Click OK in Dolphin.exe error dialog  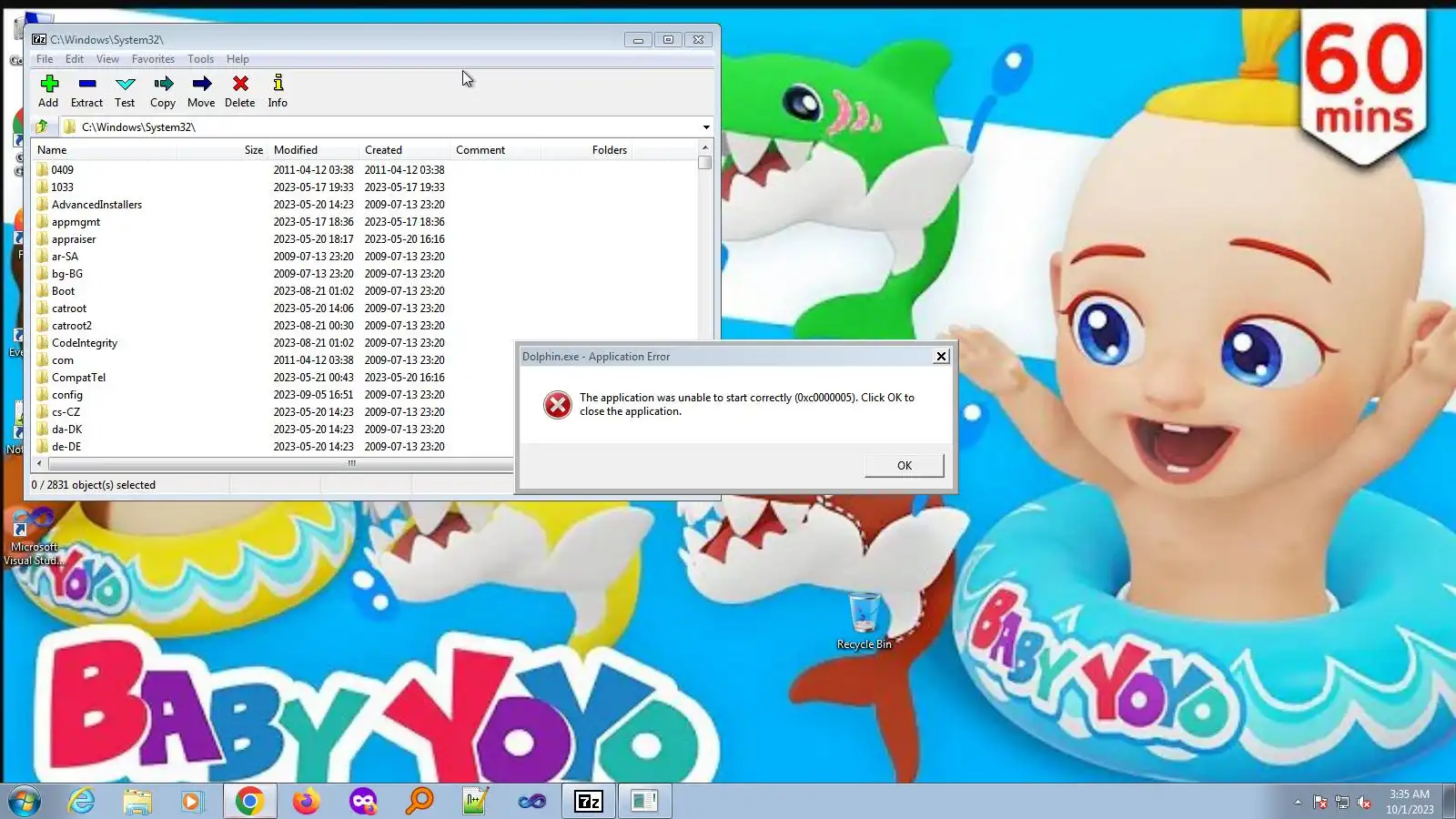pos(905,465)
